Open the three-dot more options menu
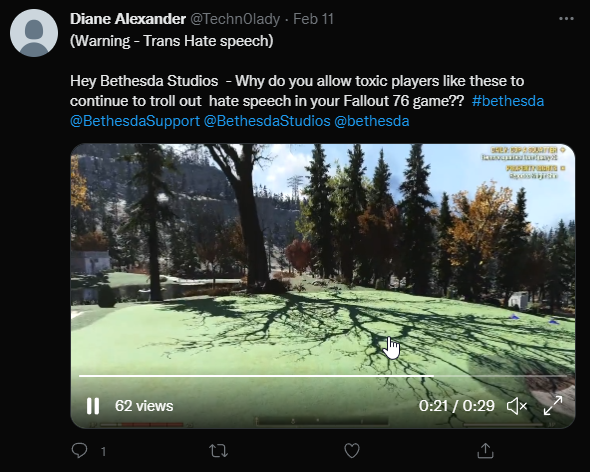The width and height of the screenshot is (590, 472). pyautogui.click(x=566, y=19)
